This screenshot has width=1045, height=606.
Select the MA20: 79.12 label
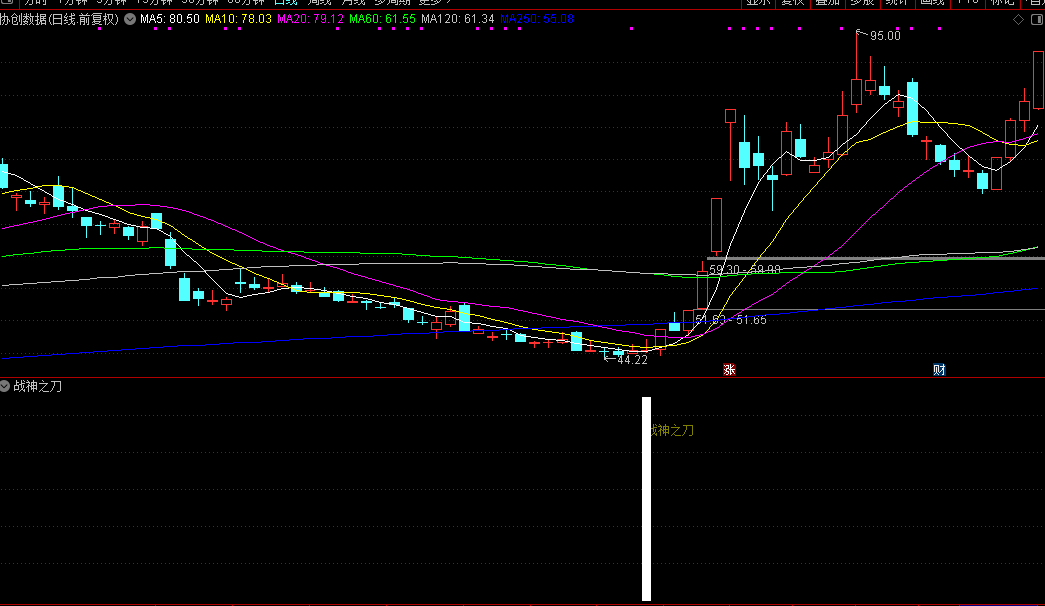point(311,19)
